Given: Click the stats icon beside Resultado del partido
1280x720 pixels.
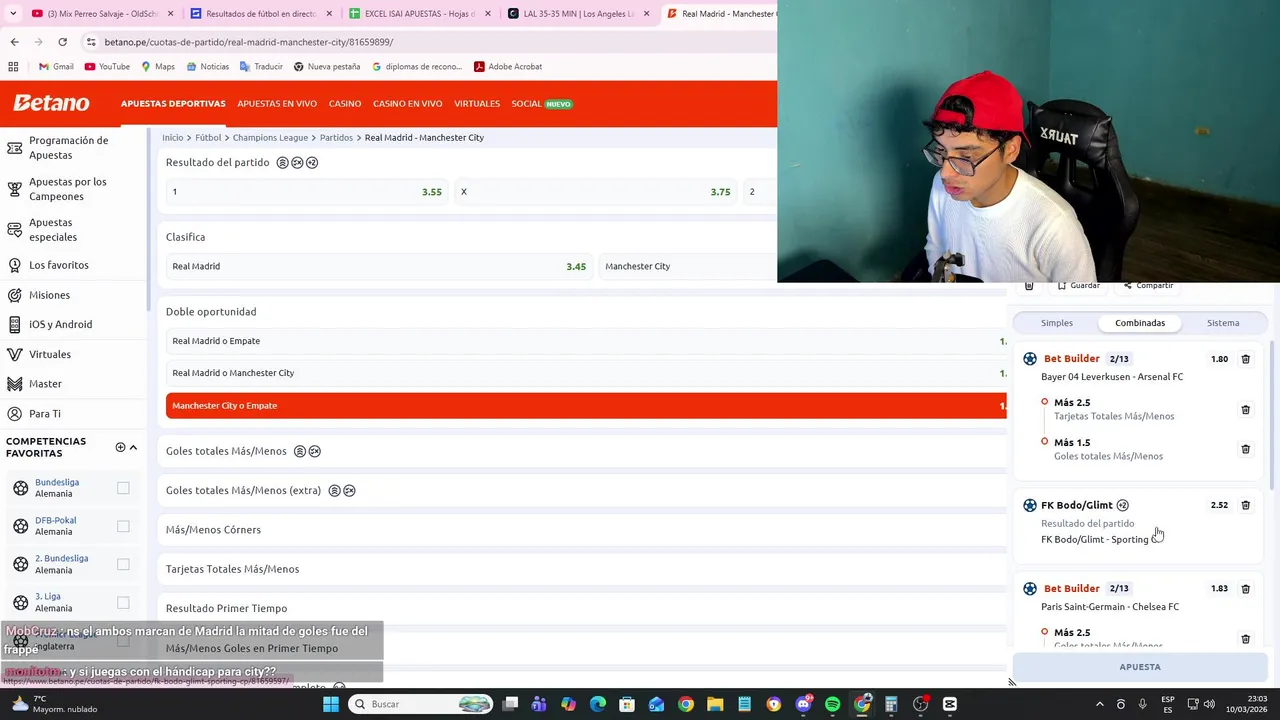Looking at the screenshot, I should click(x=282, y=162).
